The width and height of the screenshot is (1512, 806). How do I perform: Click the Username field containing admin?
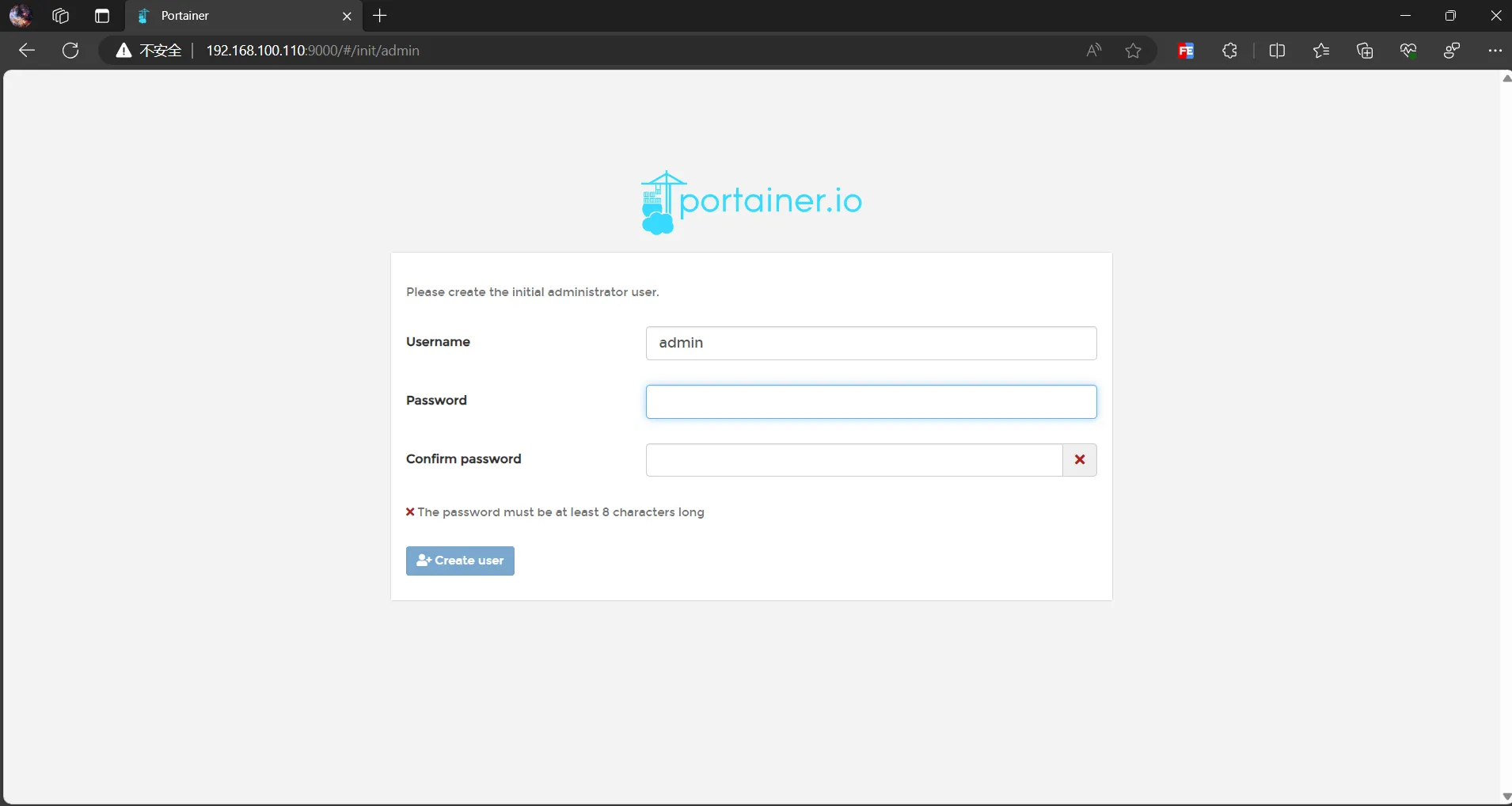tap(871, 343)
